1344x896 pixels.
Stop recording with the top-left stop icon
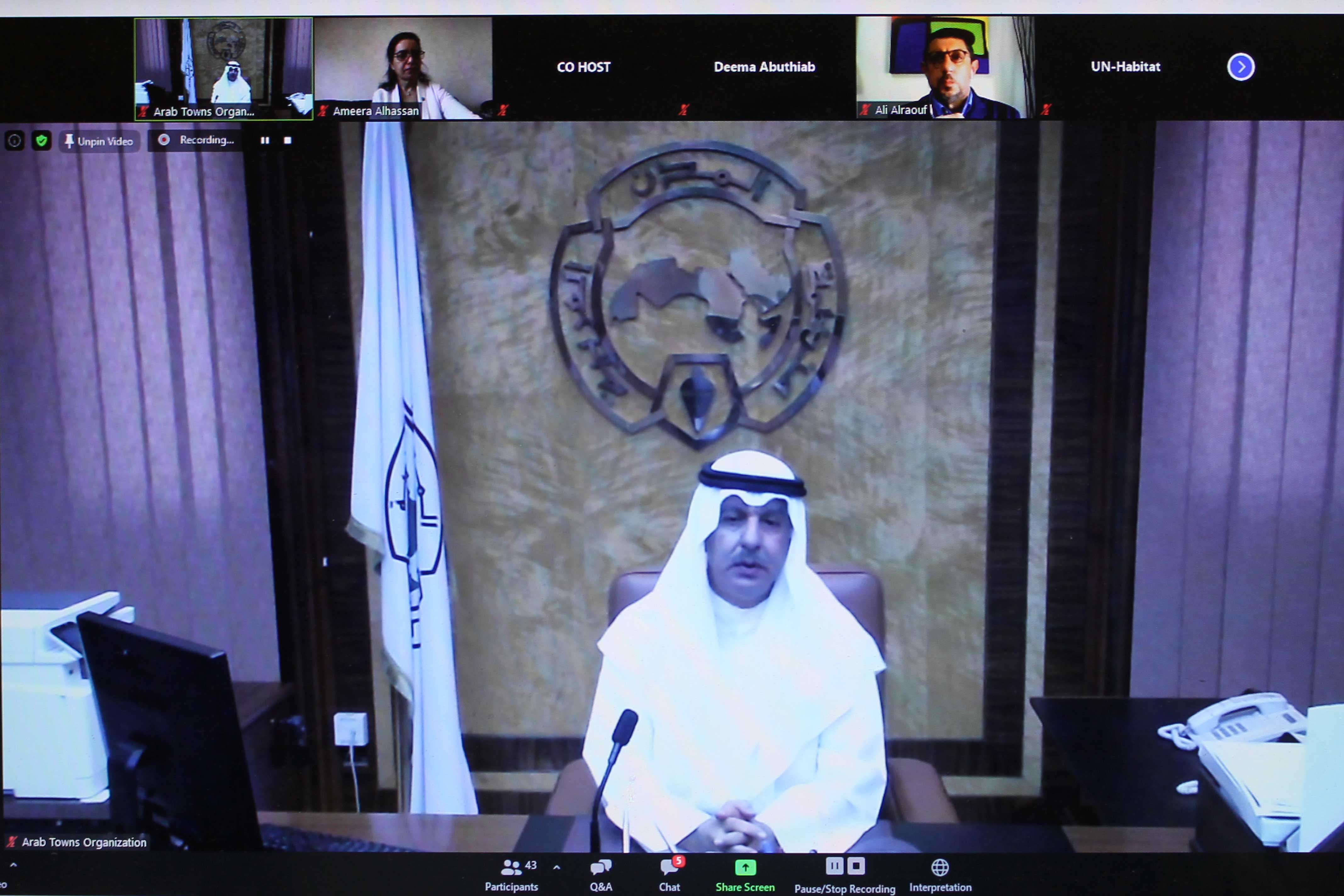click(x=288, y=141)
